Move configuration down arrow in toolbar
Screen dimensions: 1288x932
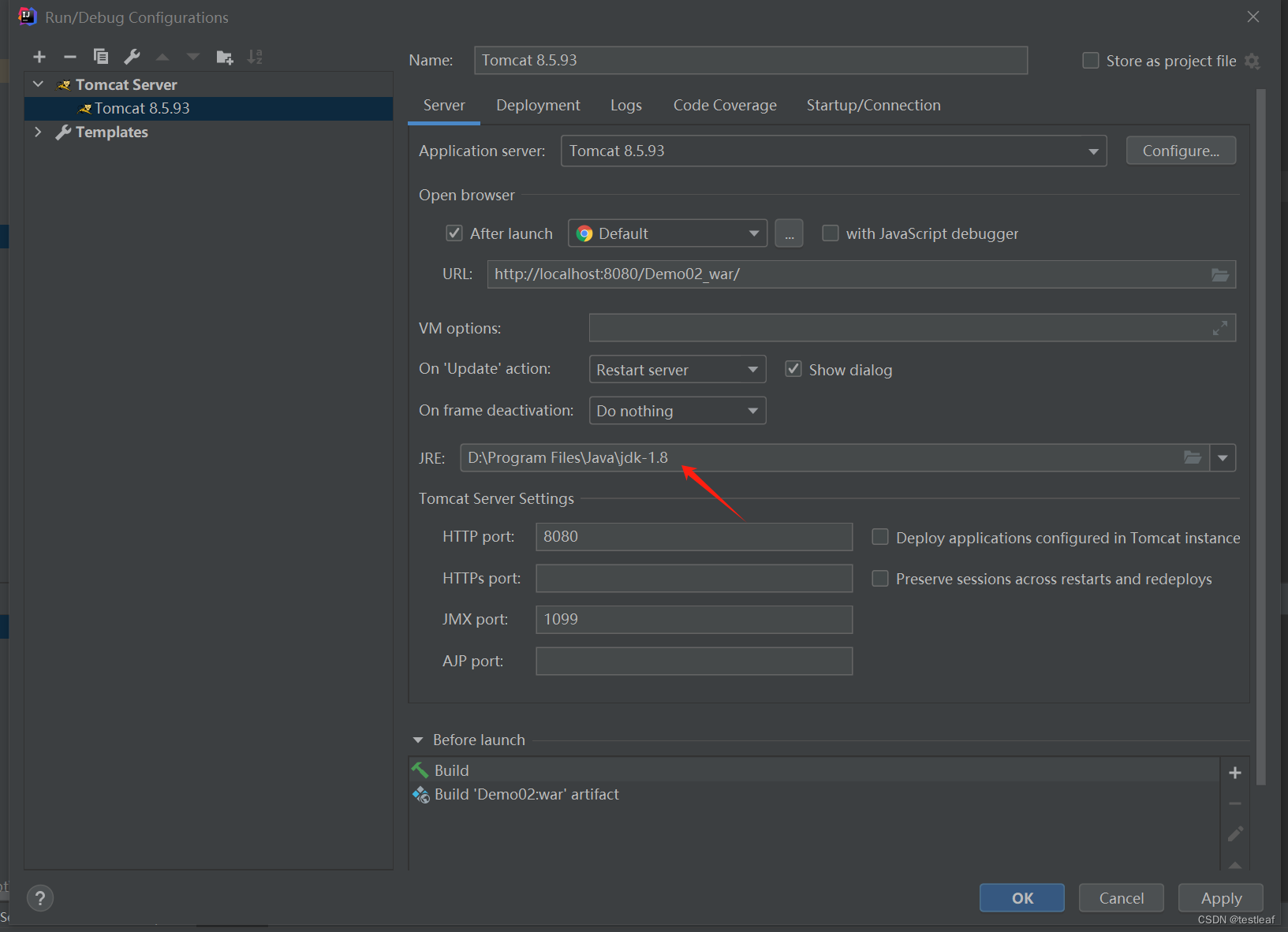(193, 57)
